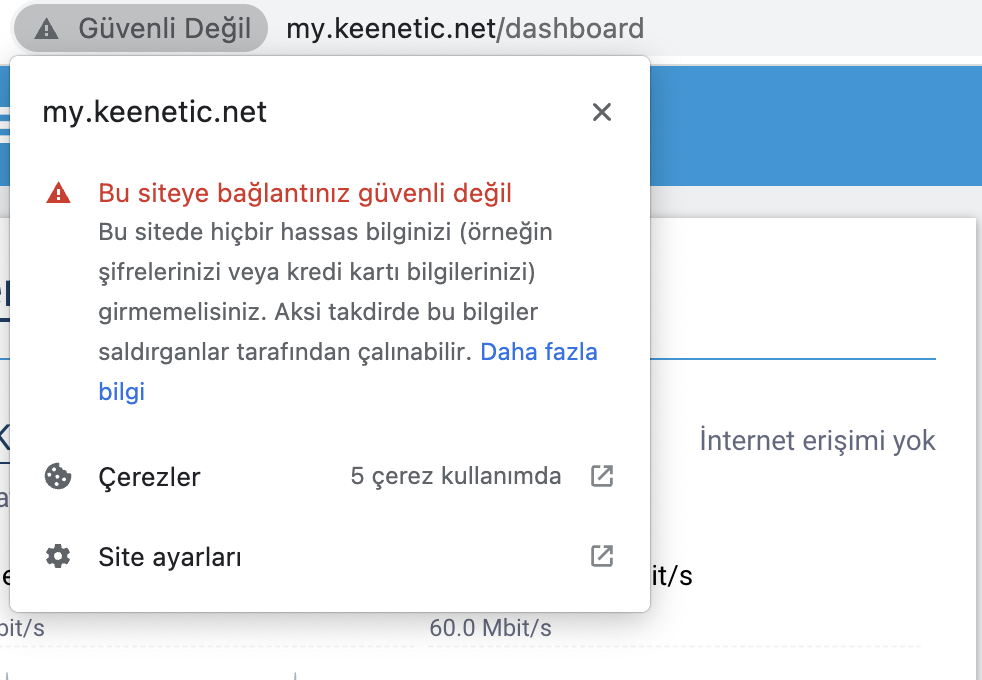Screen dimensions: 982x680
Task: Click the popup title my.keenetic.net
Action: (x=154, y=112)
